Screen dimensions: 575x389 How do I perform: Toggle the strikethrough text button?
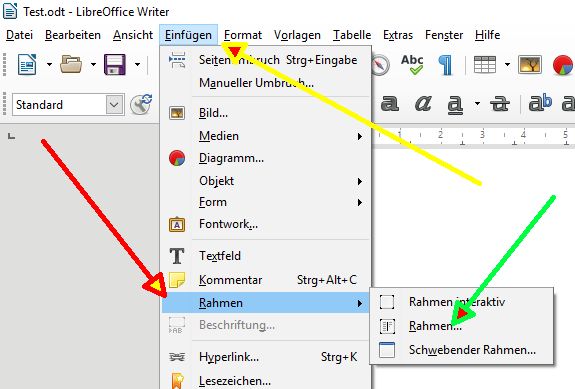coord(499,104)
